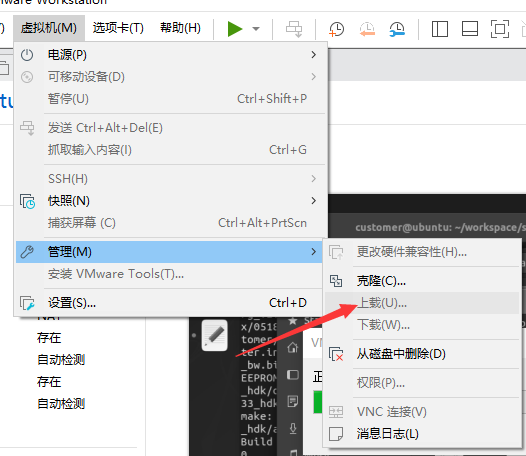Click the send Ctrl+Alt+Del toolbar icon
526x456 pixels.
(x=294, y=29)
